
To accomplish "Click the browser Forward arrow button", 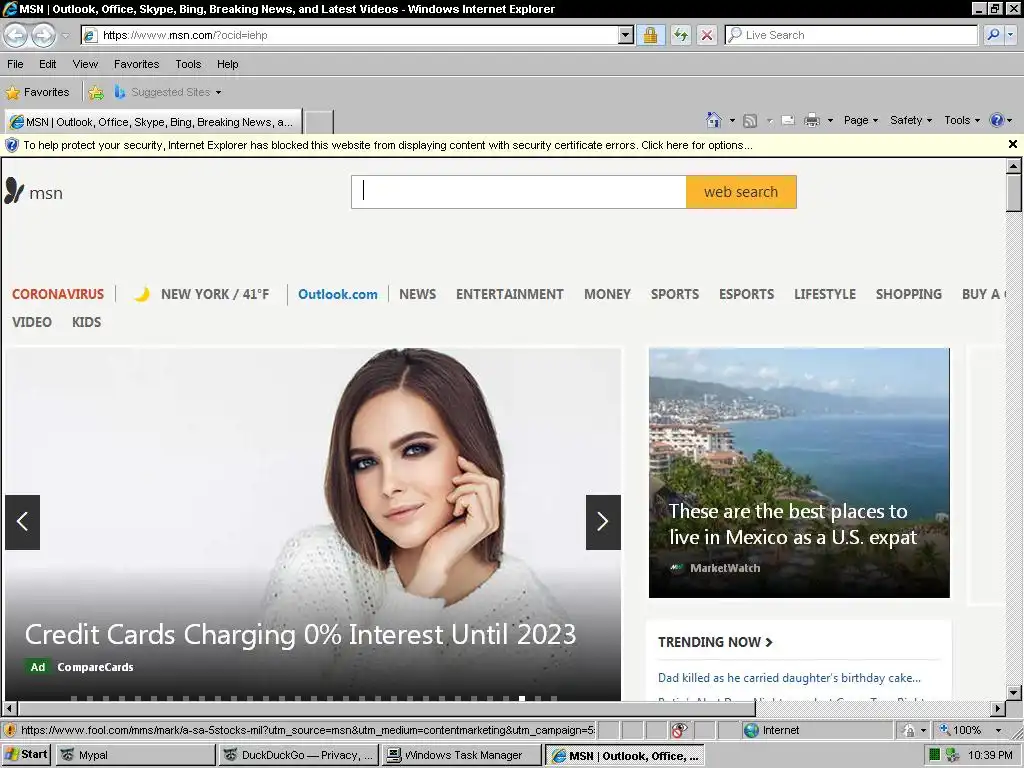I will [x=44, y=35].
